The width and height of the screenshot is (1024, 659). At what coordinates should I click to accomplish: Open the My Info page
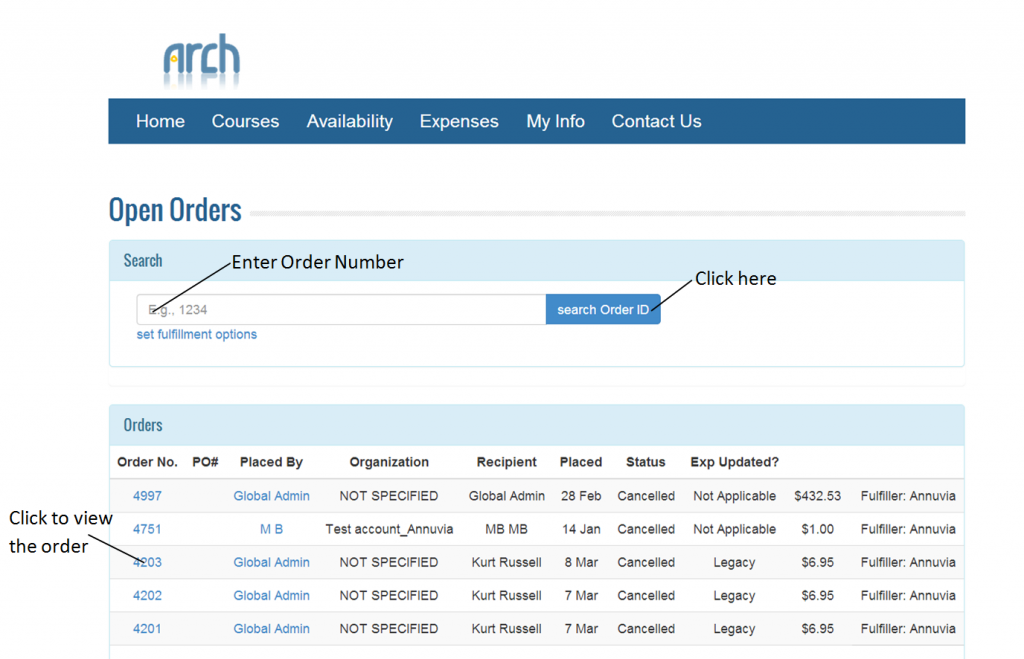pyautogui.click(x=555, y=121)
